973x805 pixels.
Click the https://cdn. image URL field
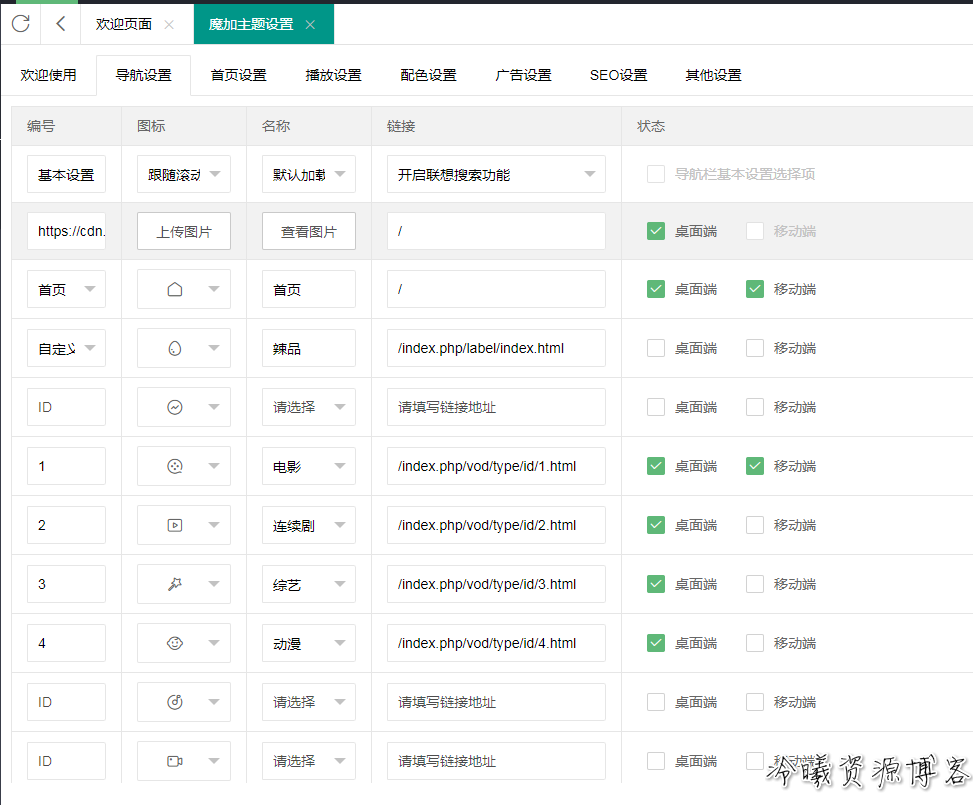tap(66, 232)
